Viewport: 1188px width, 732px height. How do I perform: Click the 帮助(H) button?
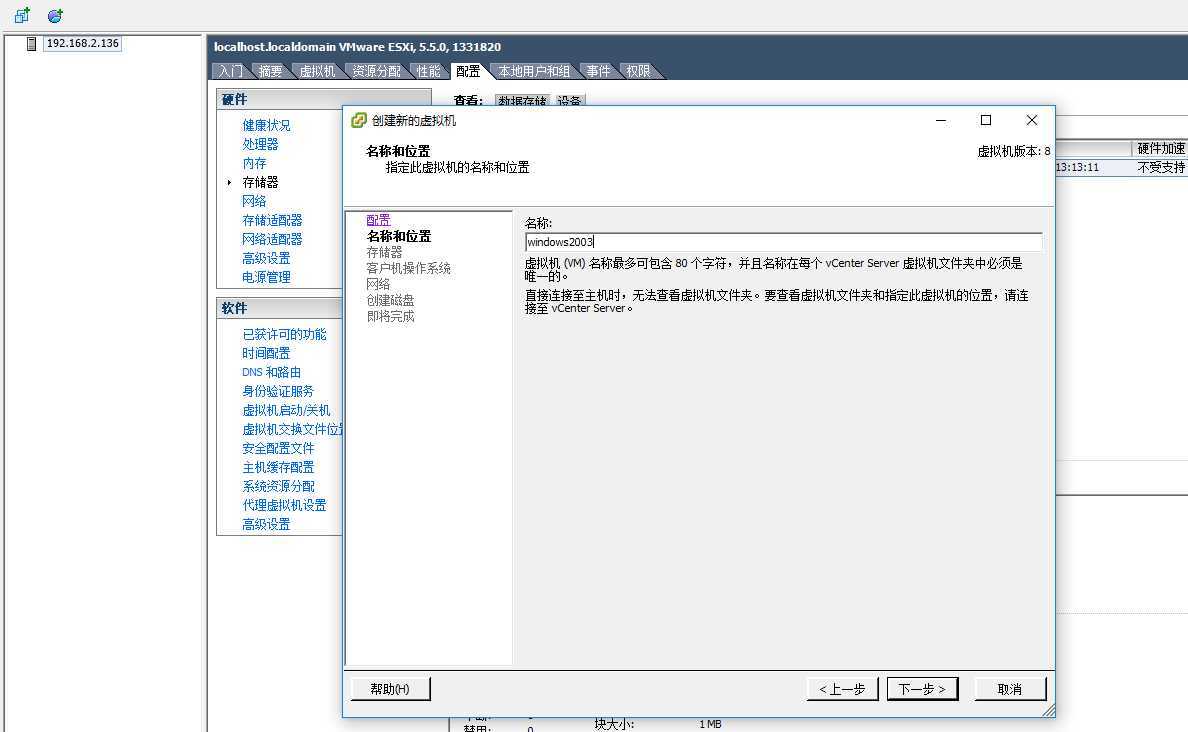(x=390, y=689)
